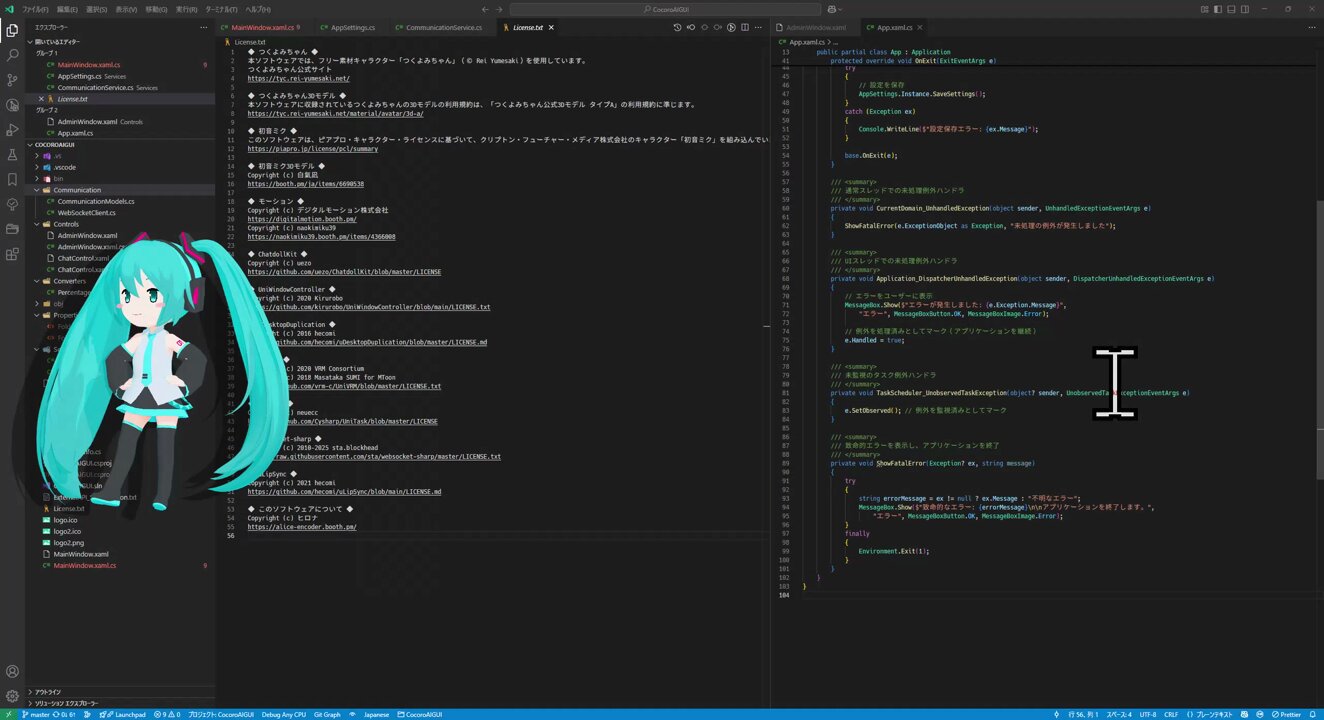1324x720 pixels.
Task: Open the digitalmotion.booth.pm link
Action: (301, 219)
